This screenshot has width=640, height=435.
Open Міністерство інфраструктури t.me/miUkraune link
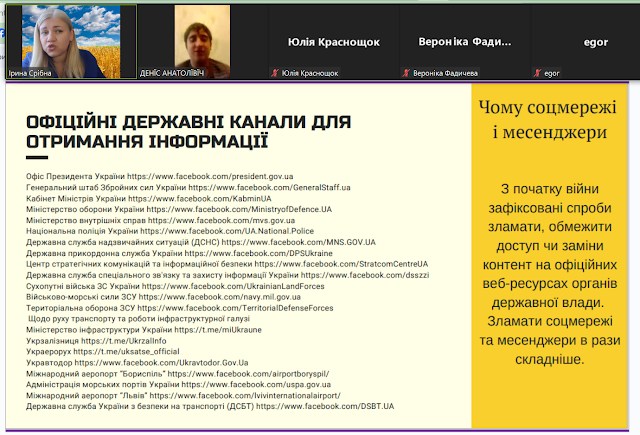(x=218, y=330)
